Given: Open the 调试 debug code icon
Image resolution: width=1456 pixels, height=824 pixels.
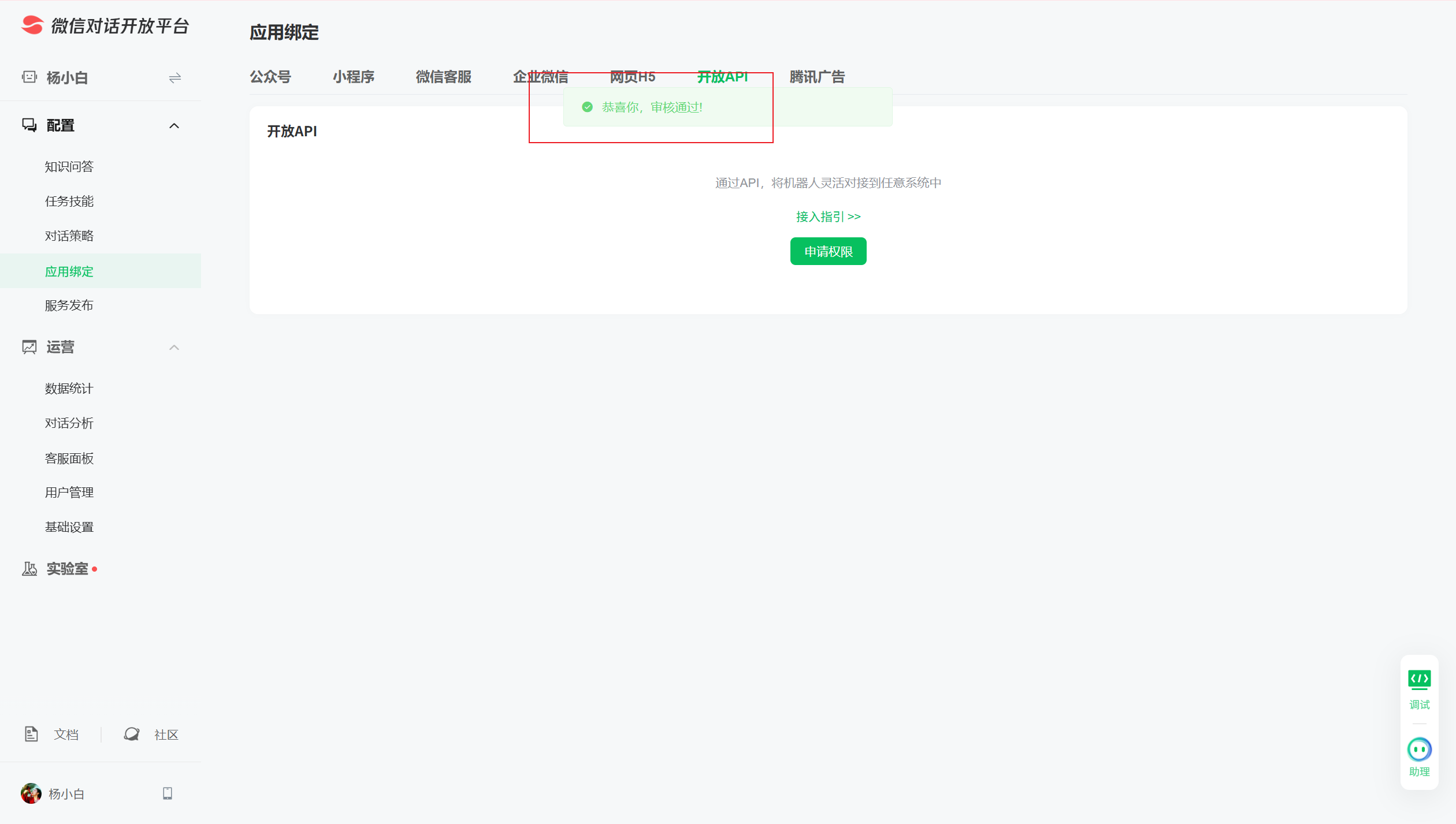Looking at the screenshot, I should pos(1419,680).
